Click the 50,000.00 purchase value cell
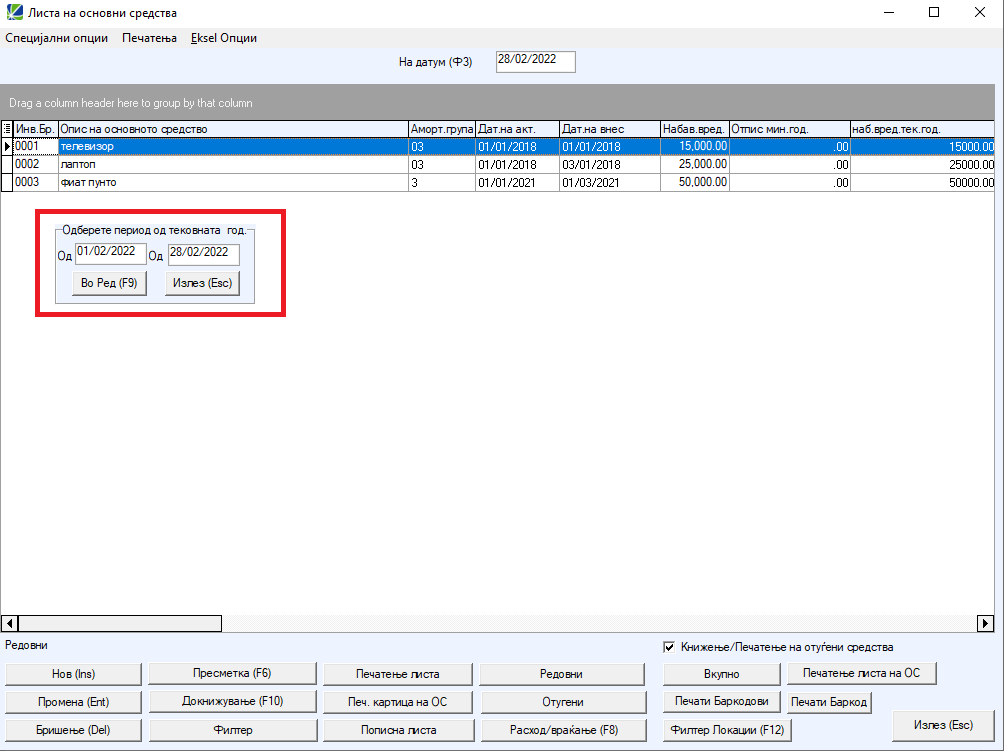 695,182
